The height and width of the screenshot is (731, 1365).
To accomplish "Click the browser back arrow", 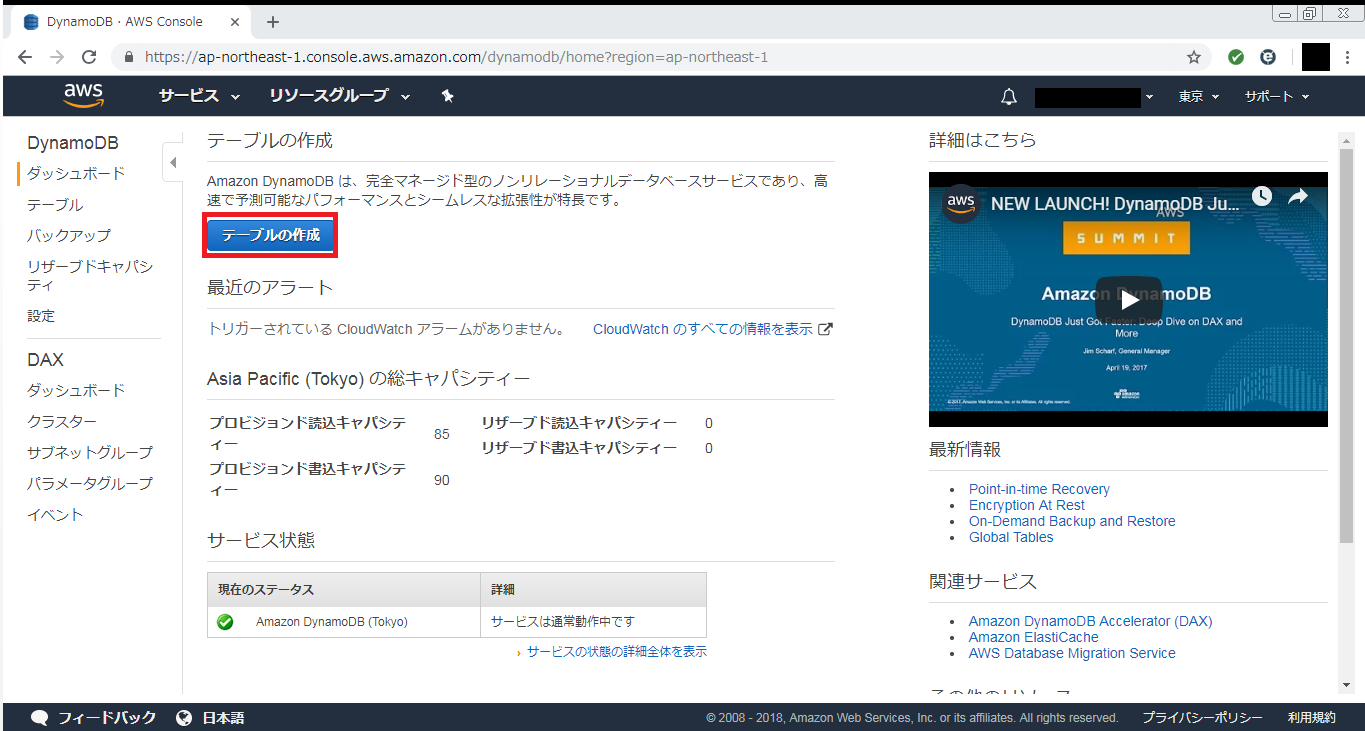I will [x=25, y=57].
